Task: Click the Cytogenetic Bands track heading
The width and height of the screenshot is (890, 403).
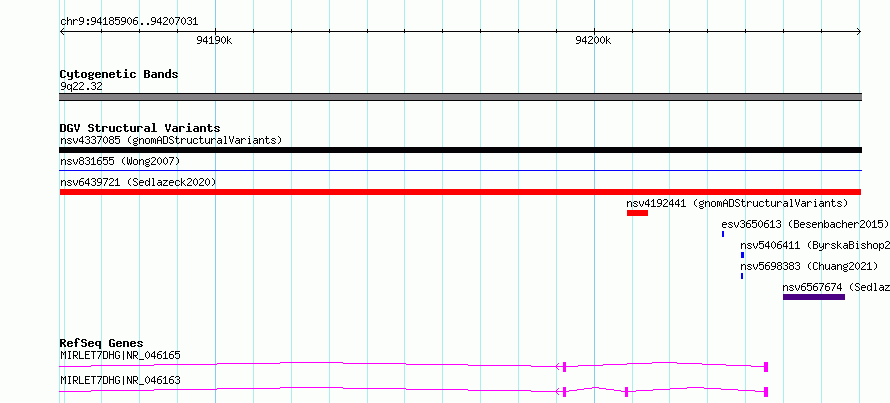Action: (119, 74)
